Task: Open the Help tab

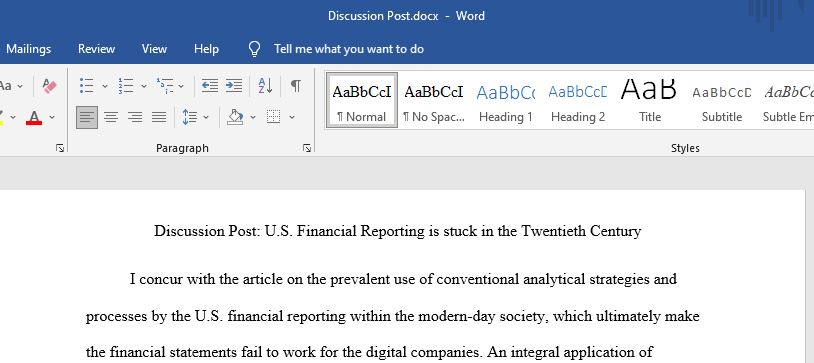Action: 206,49
